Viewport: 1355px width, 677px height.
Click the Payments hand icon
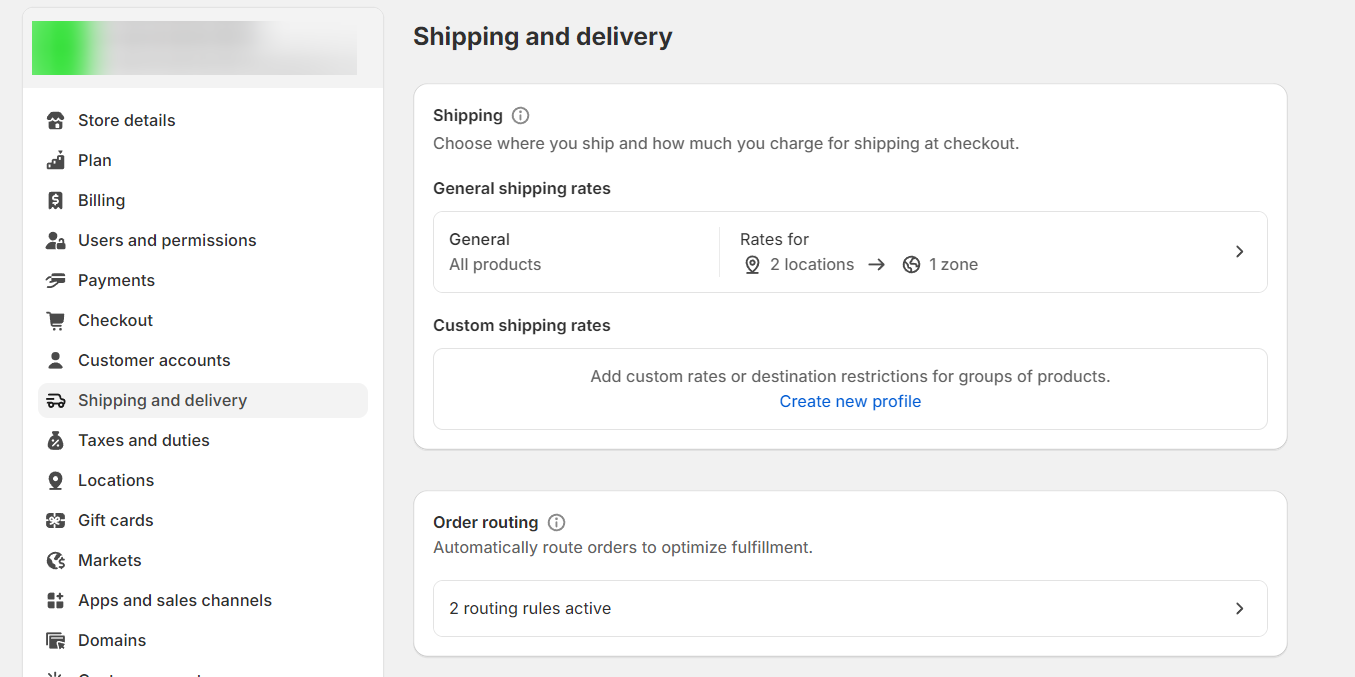pyautogui.click(x=56, y=281)
